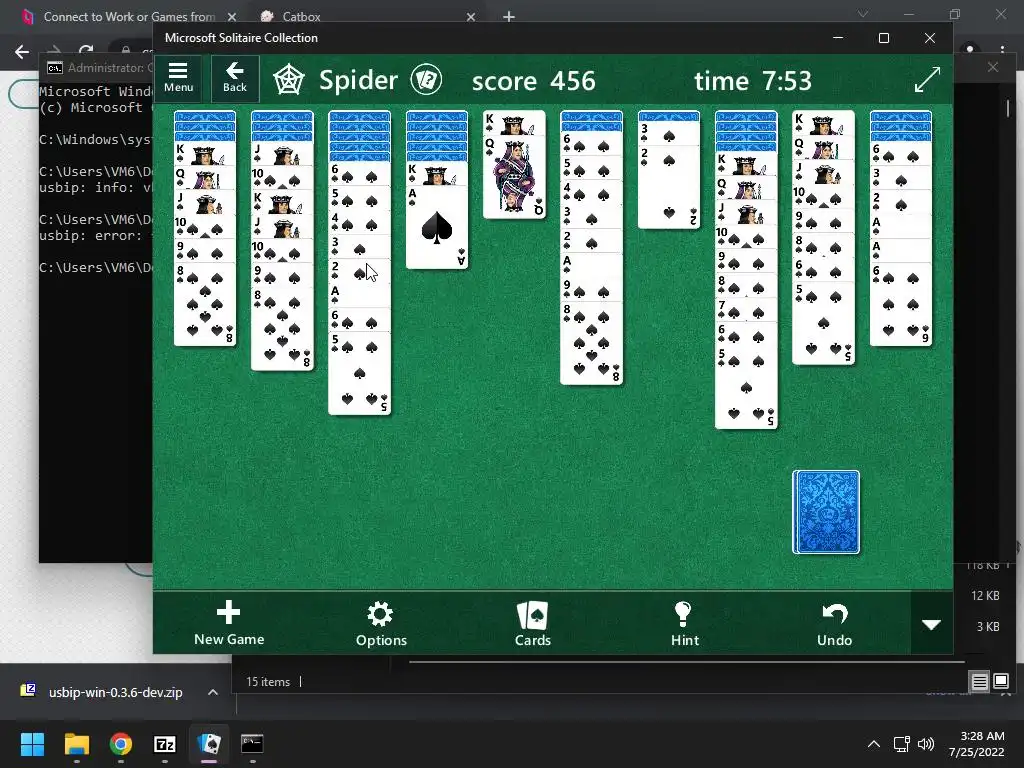Minimize the Solitaire Collection window
This screenshot has height=768, width=1024.
coord(838,38)
